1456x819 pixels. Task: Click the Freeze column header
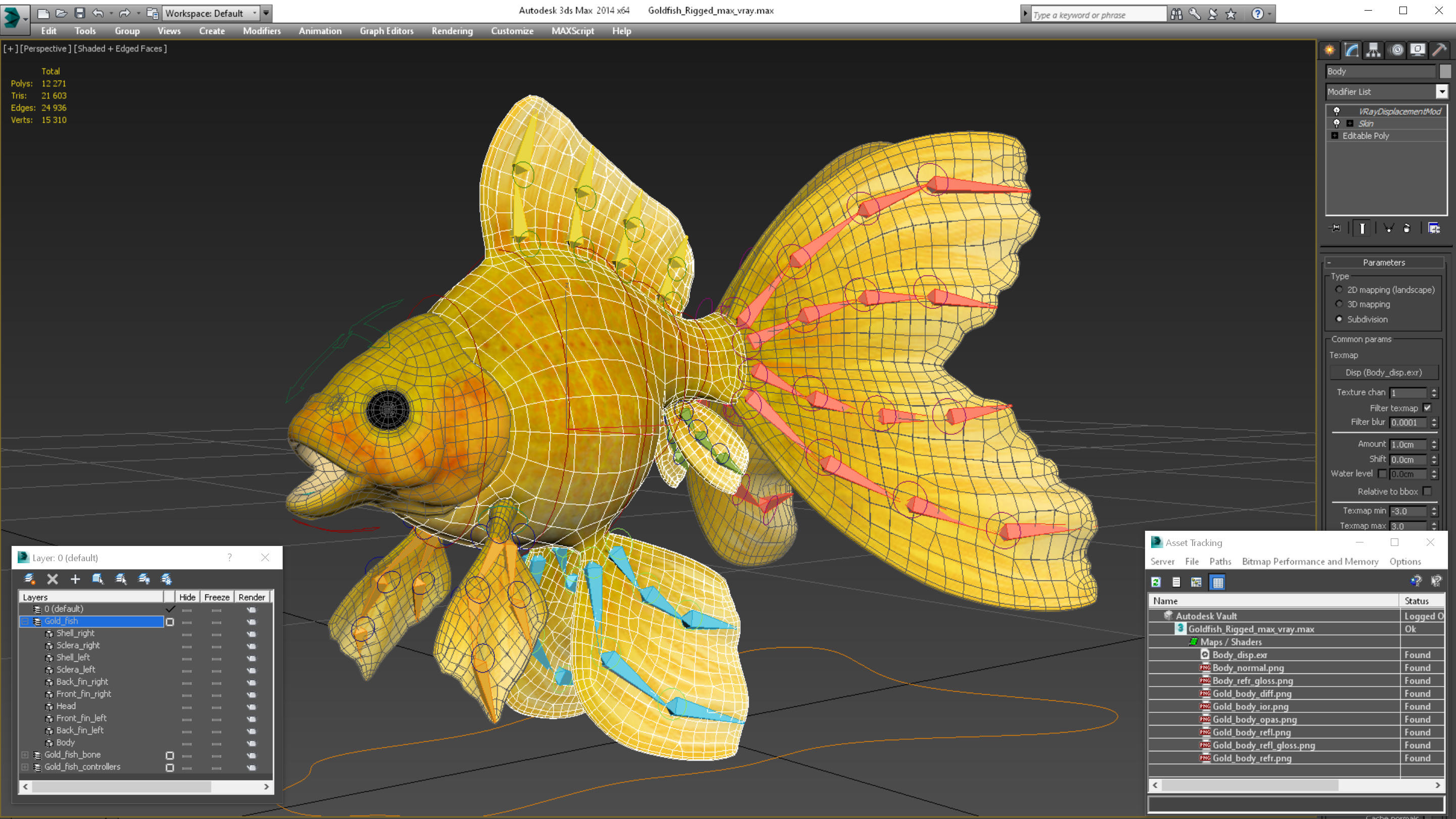tap(216, 597)
